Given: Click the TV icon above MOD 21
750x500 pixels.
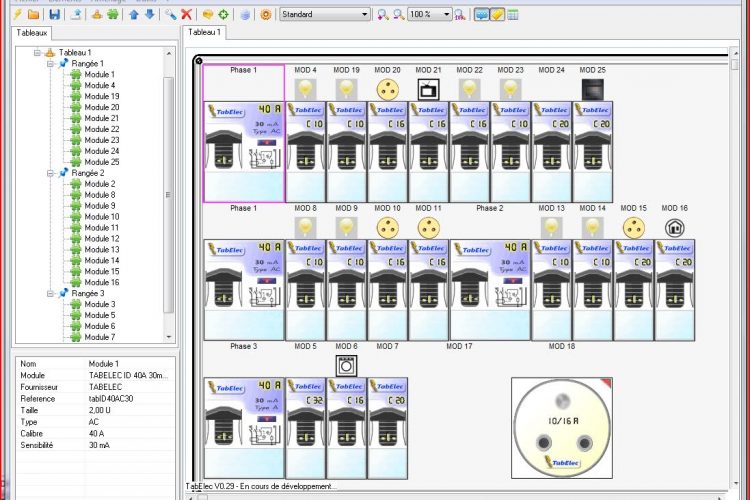Looking at the screenshot, I should coord(428,89).
